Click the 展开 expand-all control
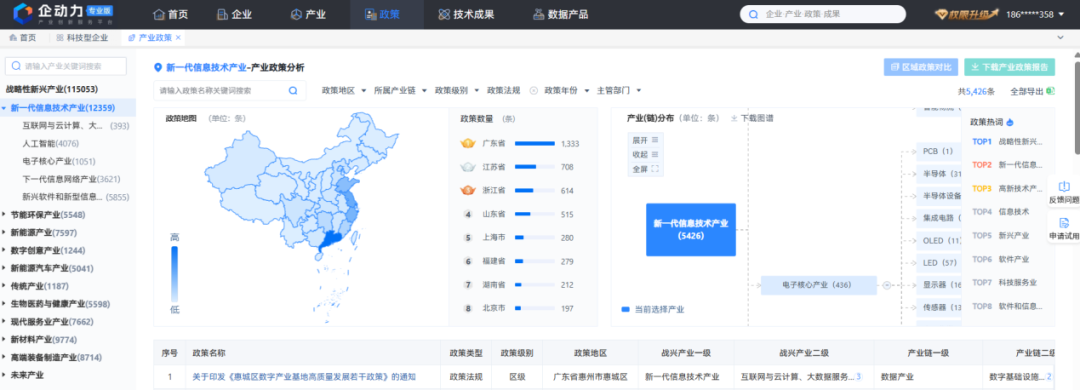This screenshot has width=1080, height=390. [x=645, y=140]
